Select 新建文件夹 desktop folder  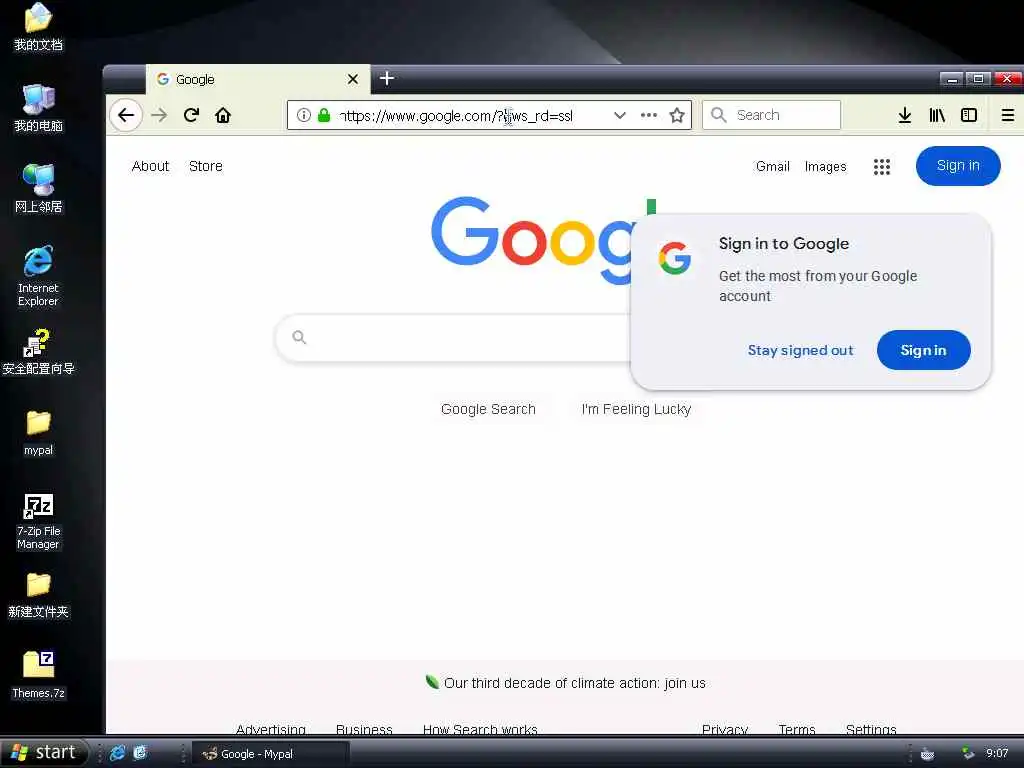38,595
